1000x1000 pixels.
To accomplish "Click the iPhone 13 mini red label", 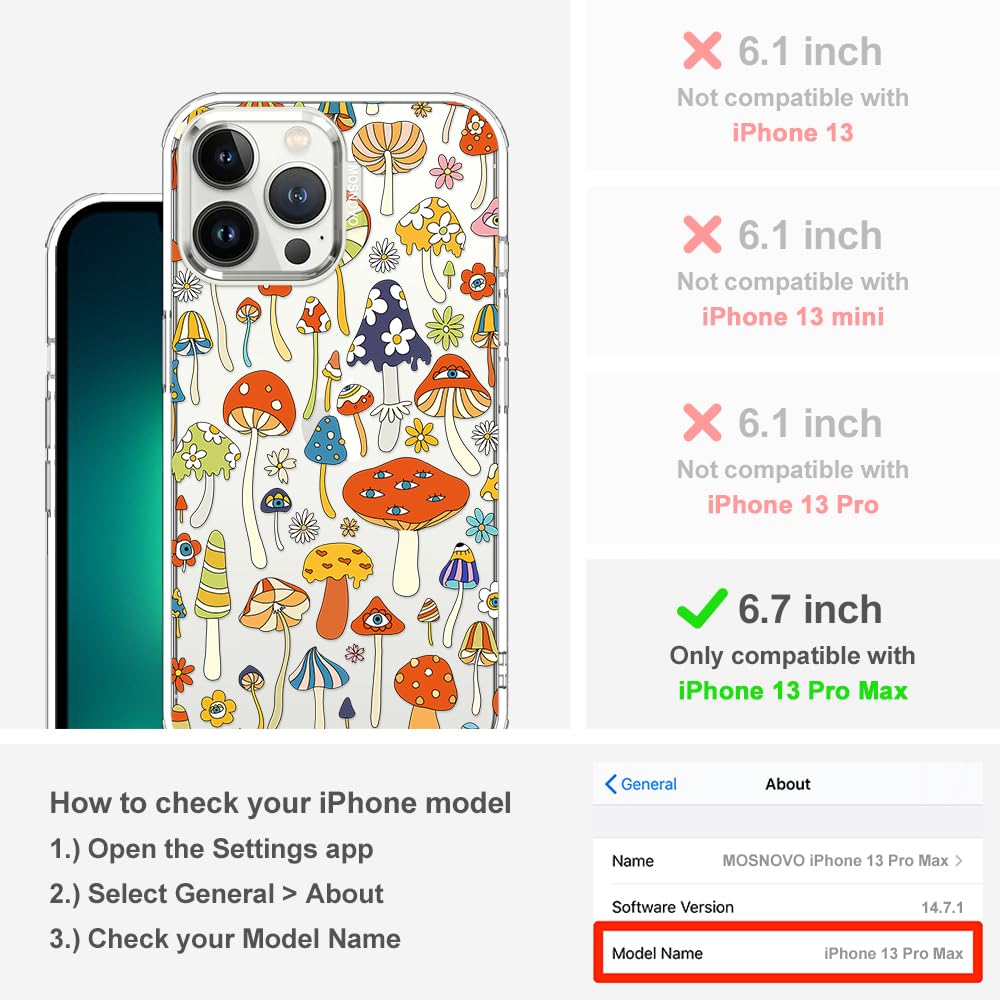I will coord(793,316).
